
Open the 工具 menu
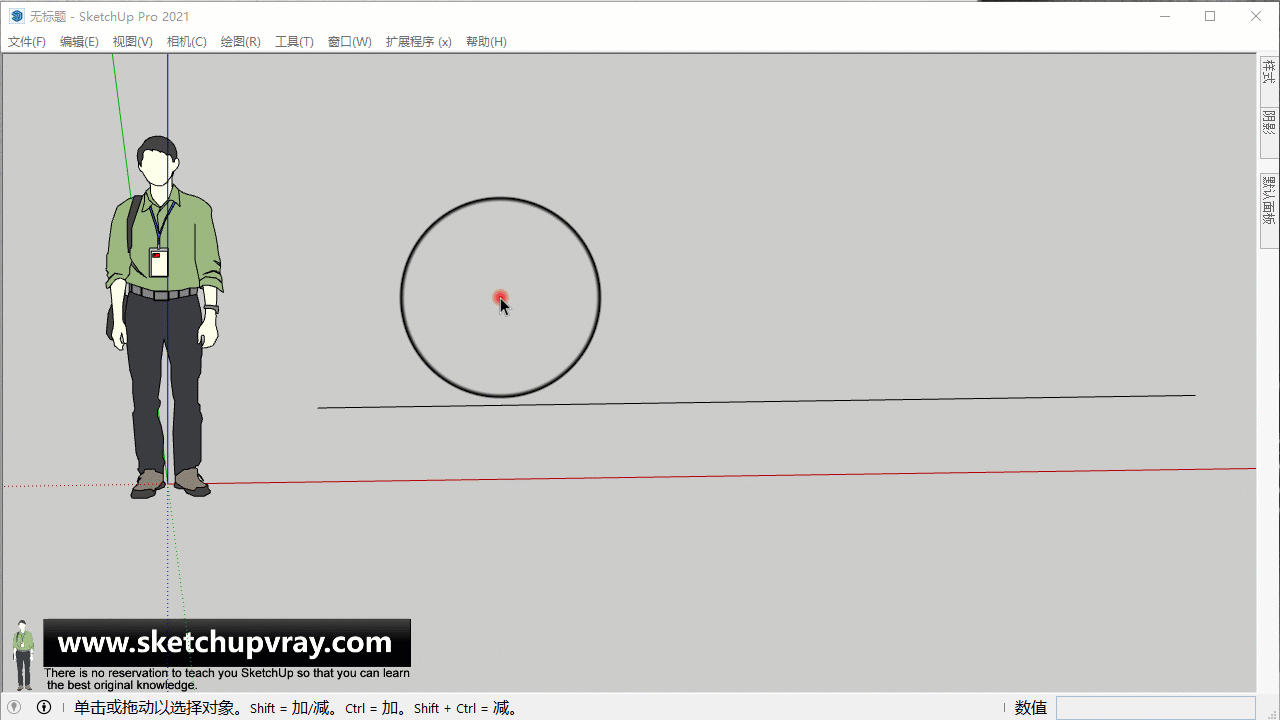pos(294,41)
